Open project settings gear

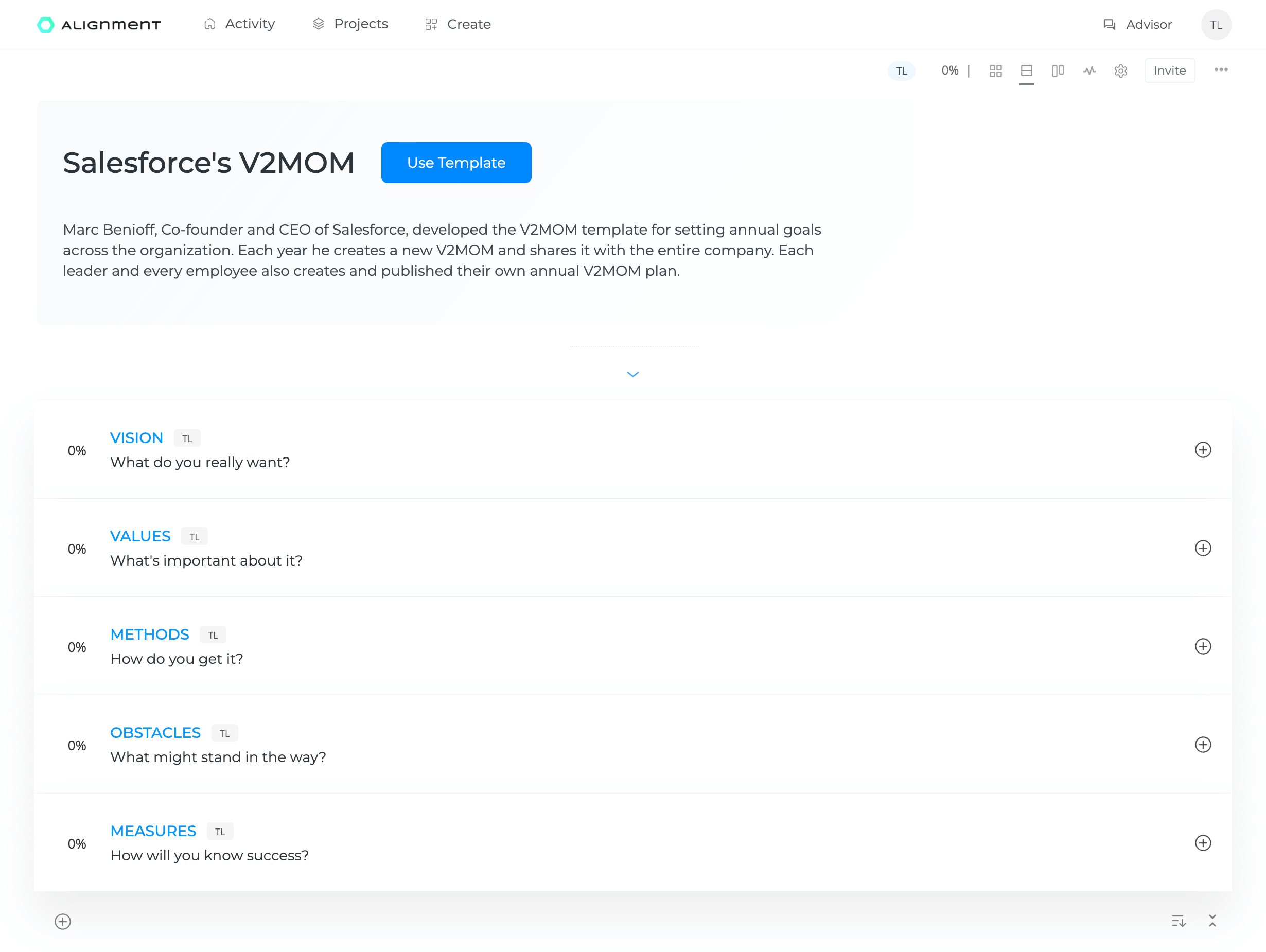pos(1121,71)
